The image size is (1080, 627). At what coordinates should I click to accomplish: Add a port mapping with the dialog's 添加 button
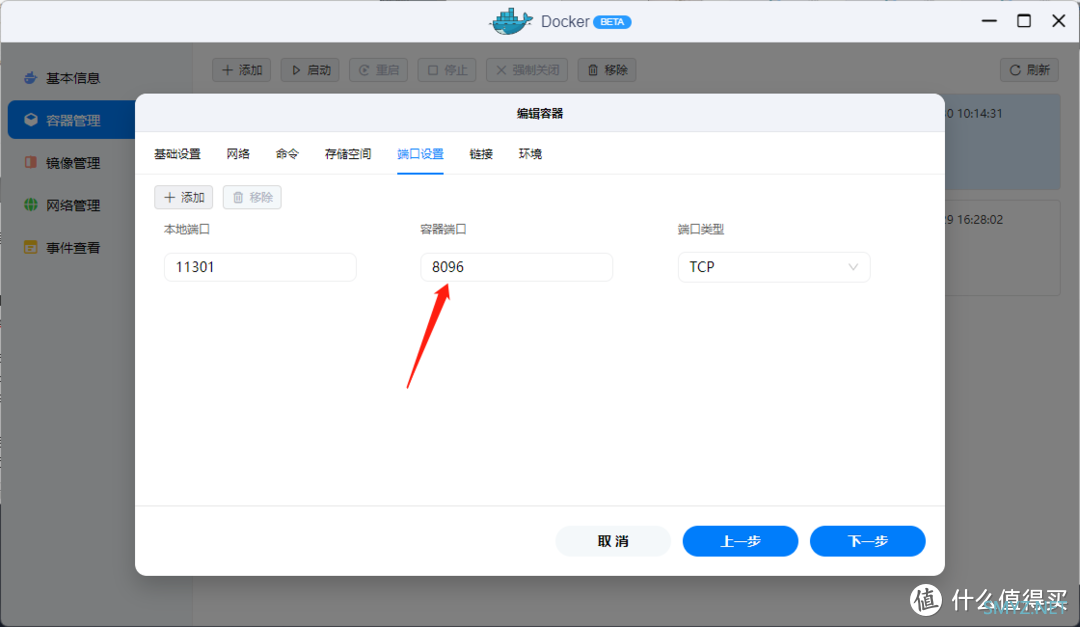(184, 197)
